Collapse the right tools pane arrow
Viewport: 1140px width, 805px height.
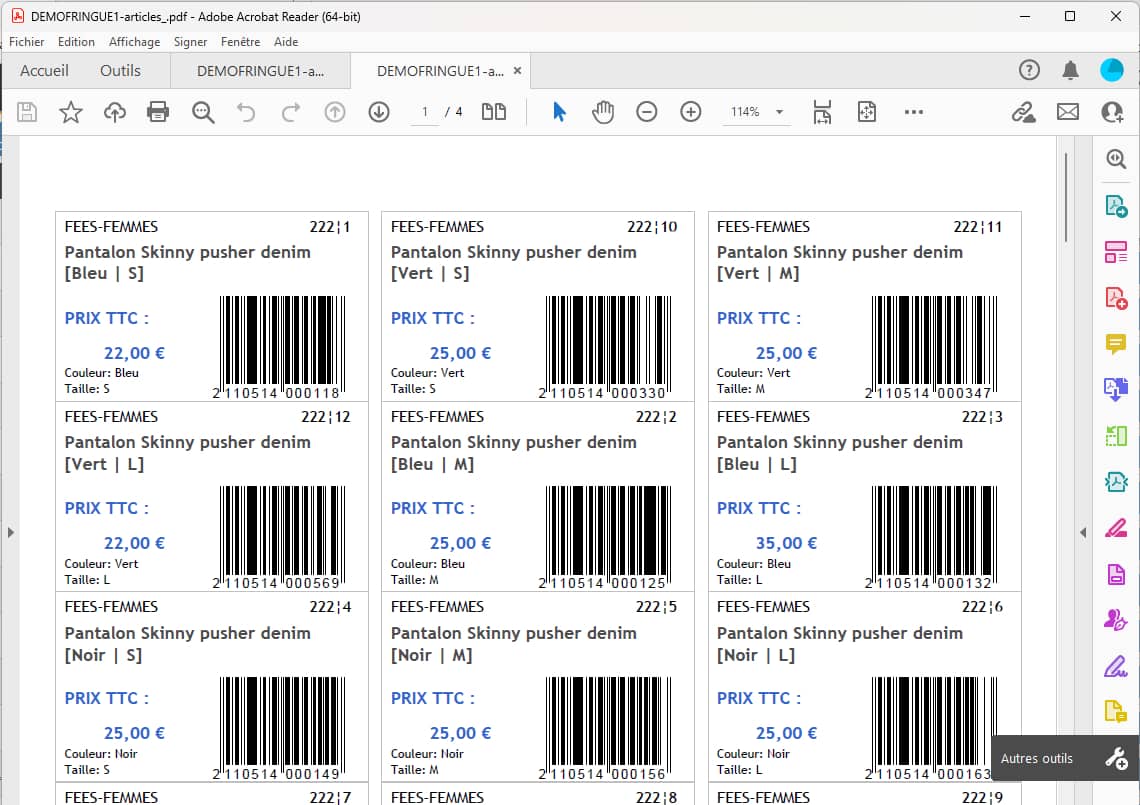click(1083, 532)
